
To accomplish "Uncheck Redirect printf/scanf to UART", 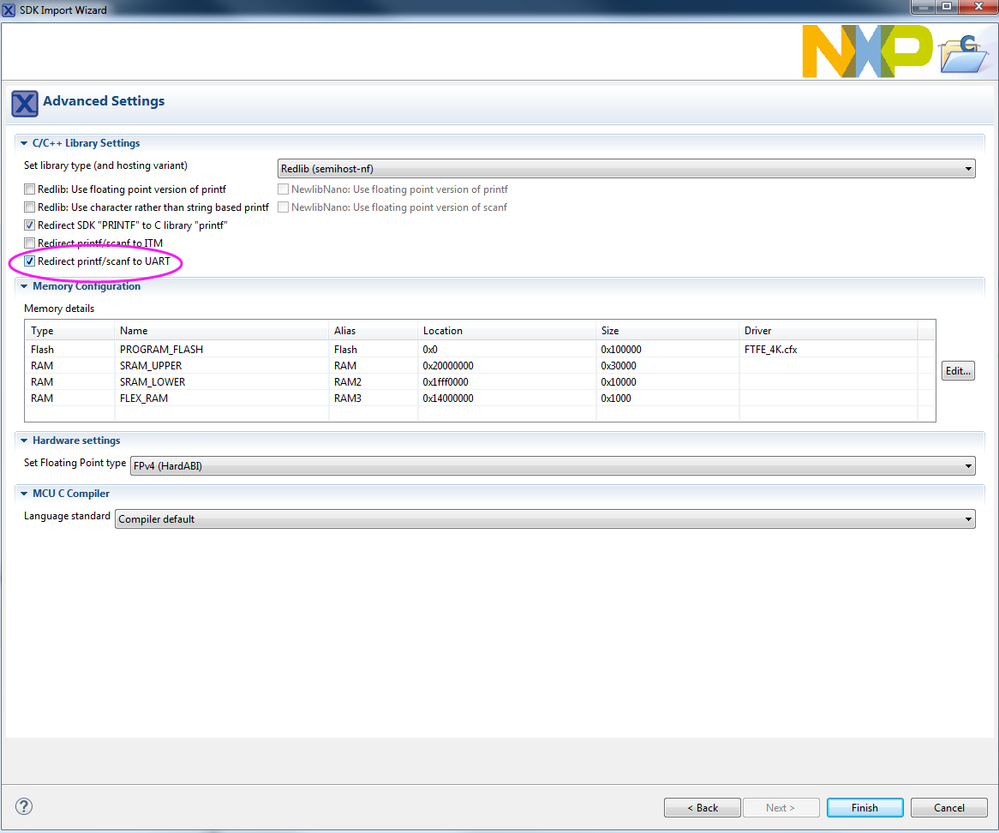I will coord(29,261).
